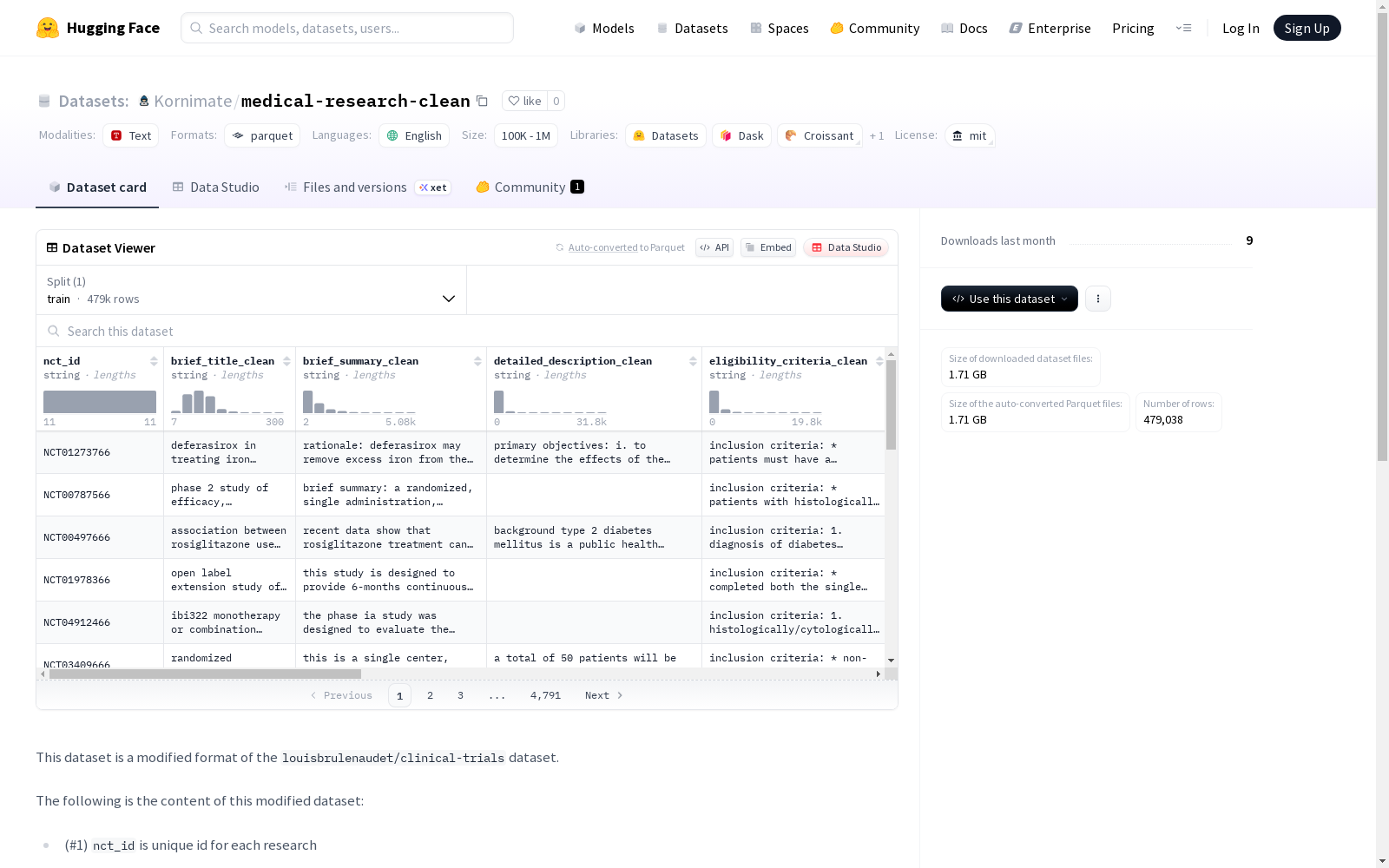Open Models page from top navigation
1389x868 pixels.
(x=604, y=28)
